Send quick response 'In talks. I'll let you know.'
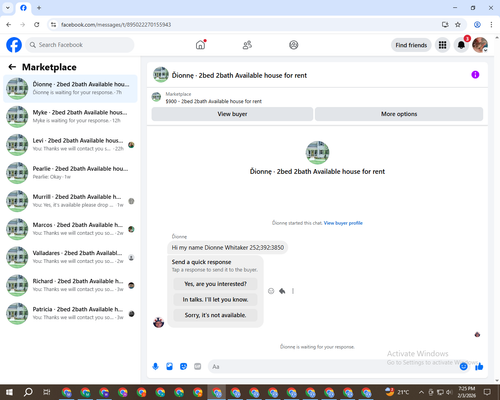500x400 pixels. 215,300
